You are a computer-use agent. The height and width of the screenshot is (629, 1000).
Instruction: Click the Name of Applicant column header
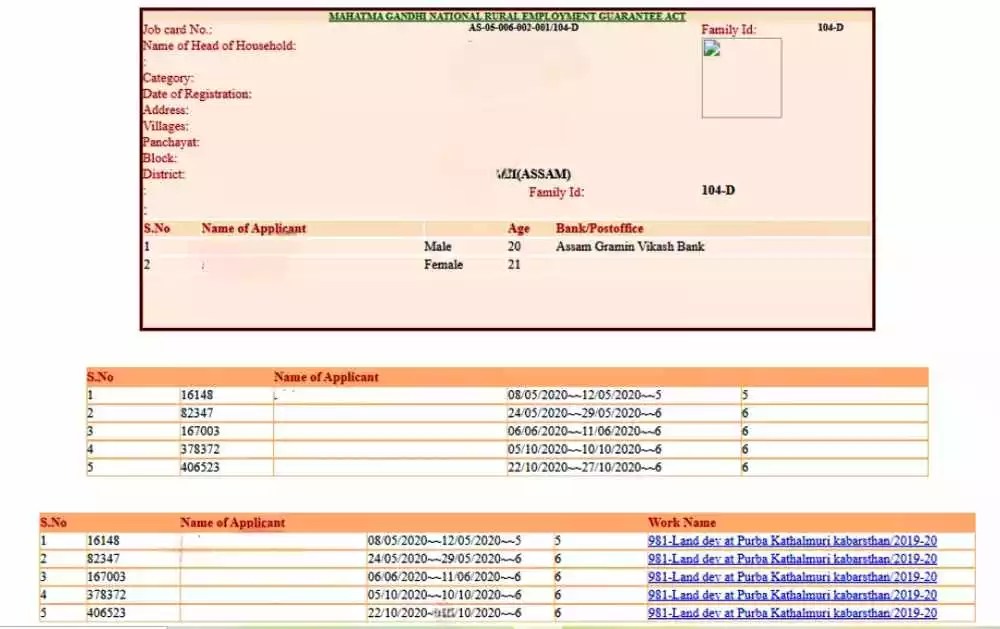(x=253, y=228)
